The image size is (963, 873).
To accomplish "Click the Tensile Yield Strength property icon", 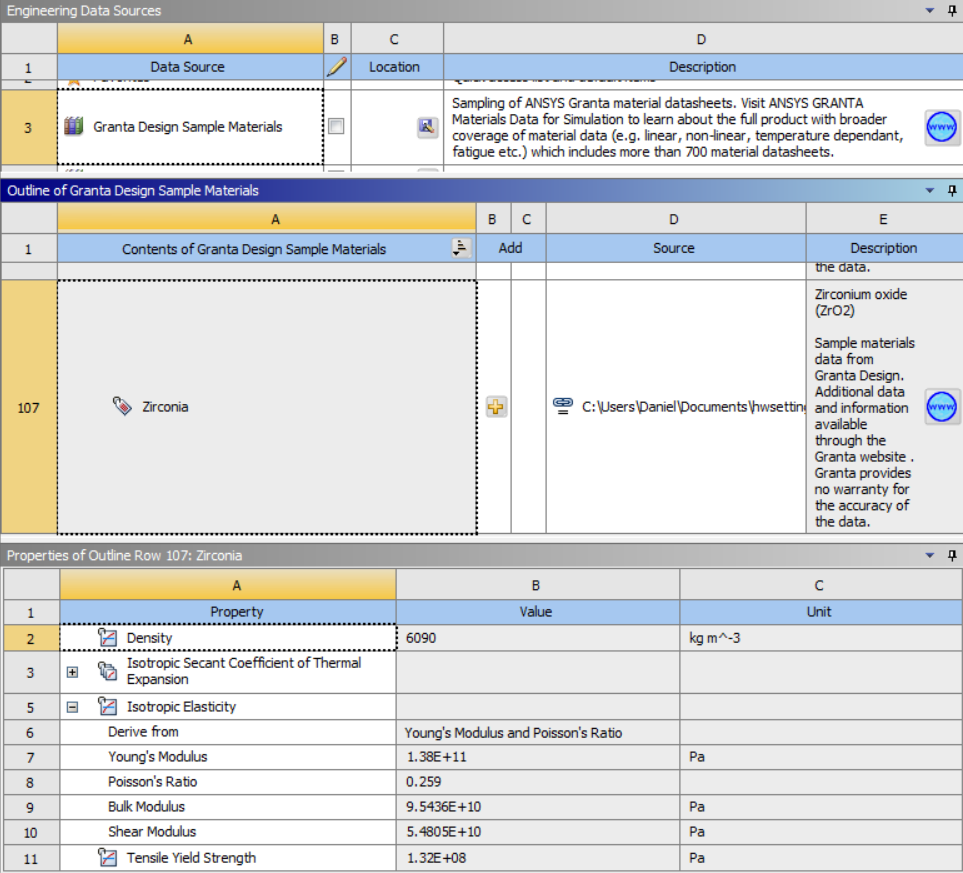I will [x=108, y=858].
